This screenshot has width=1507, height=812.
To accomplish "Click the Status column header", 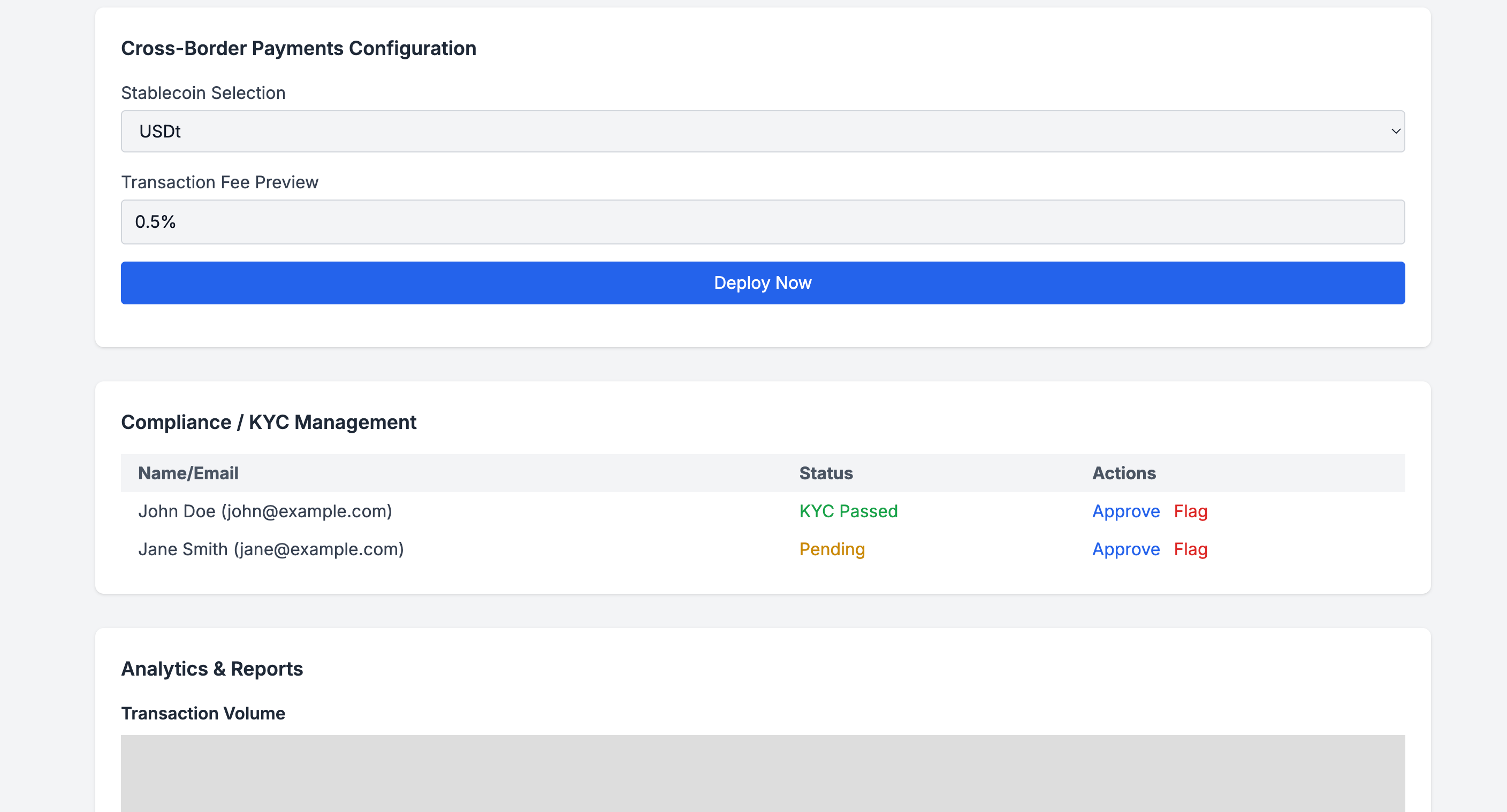I will pos(825,472).
